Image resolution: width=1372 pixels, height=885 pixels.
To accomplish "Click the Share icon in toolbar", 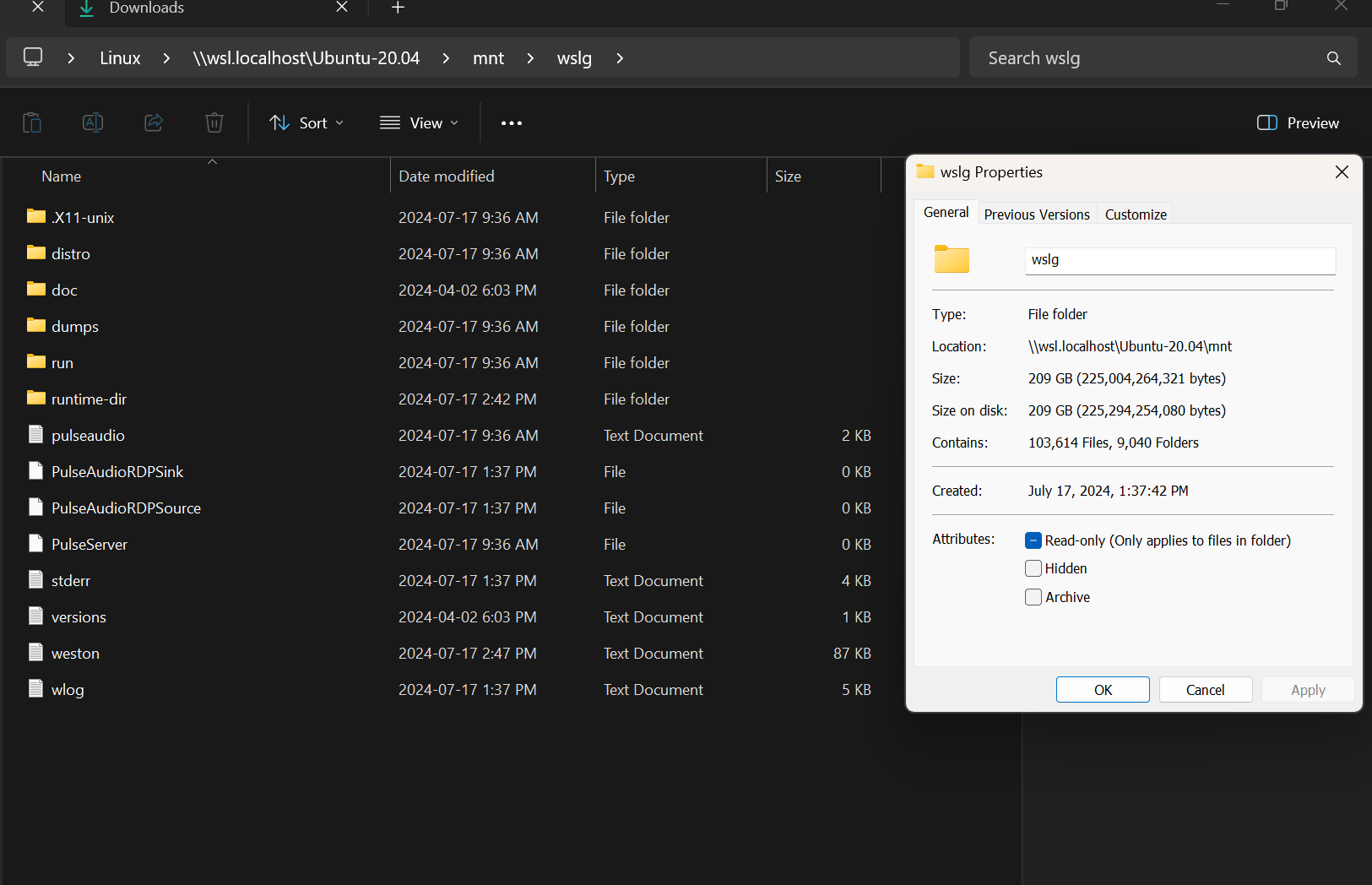I will [x=154, y=123].
